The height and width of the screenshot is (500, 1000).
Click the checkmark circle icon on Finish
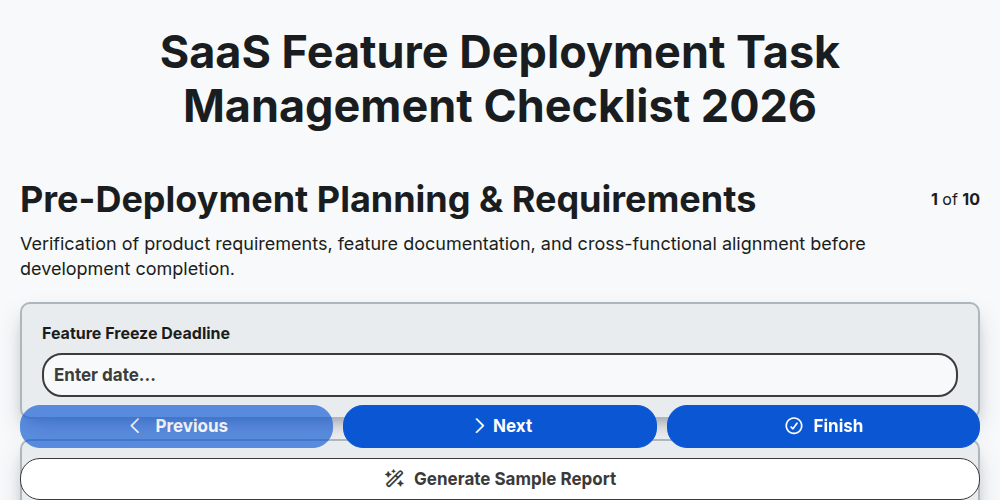(793, 426)
